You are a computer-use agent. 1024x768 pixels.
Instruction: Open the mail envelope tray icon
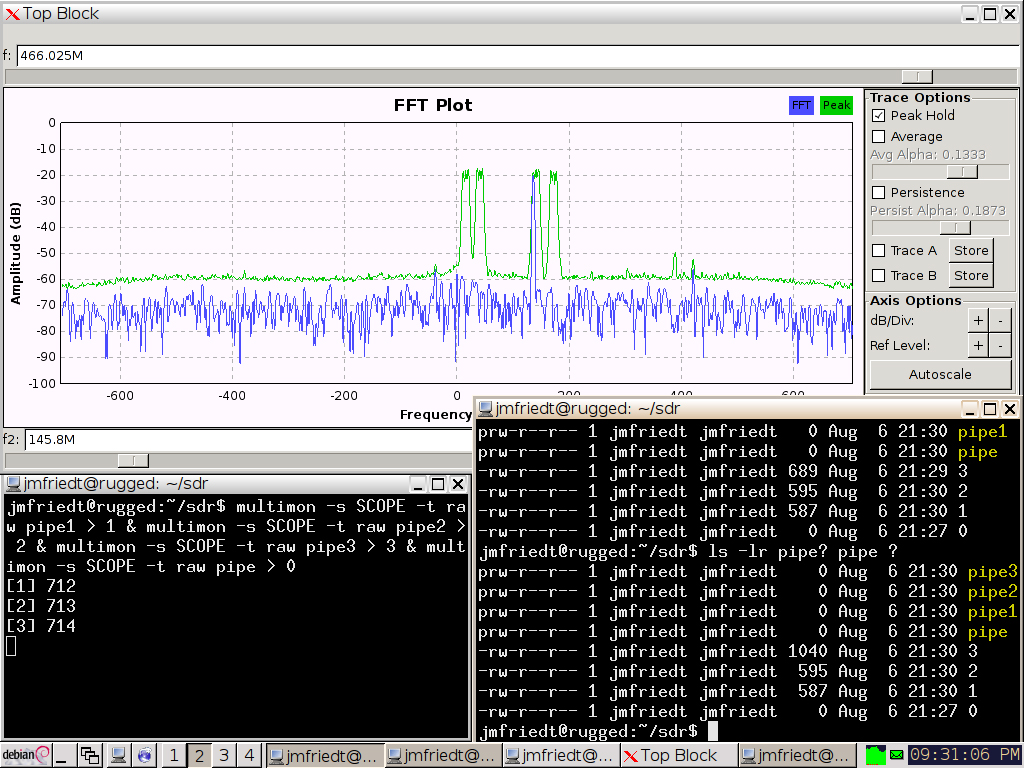tap(897, 755)
